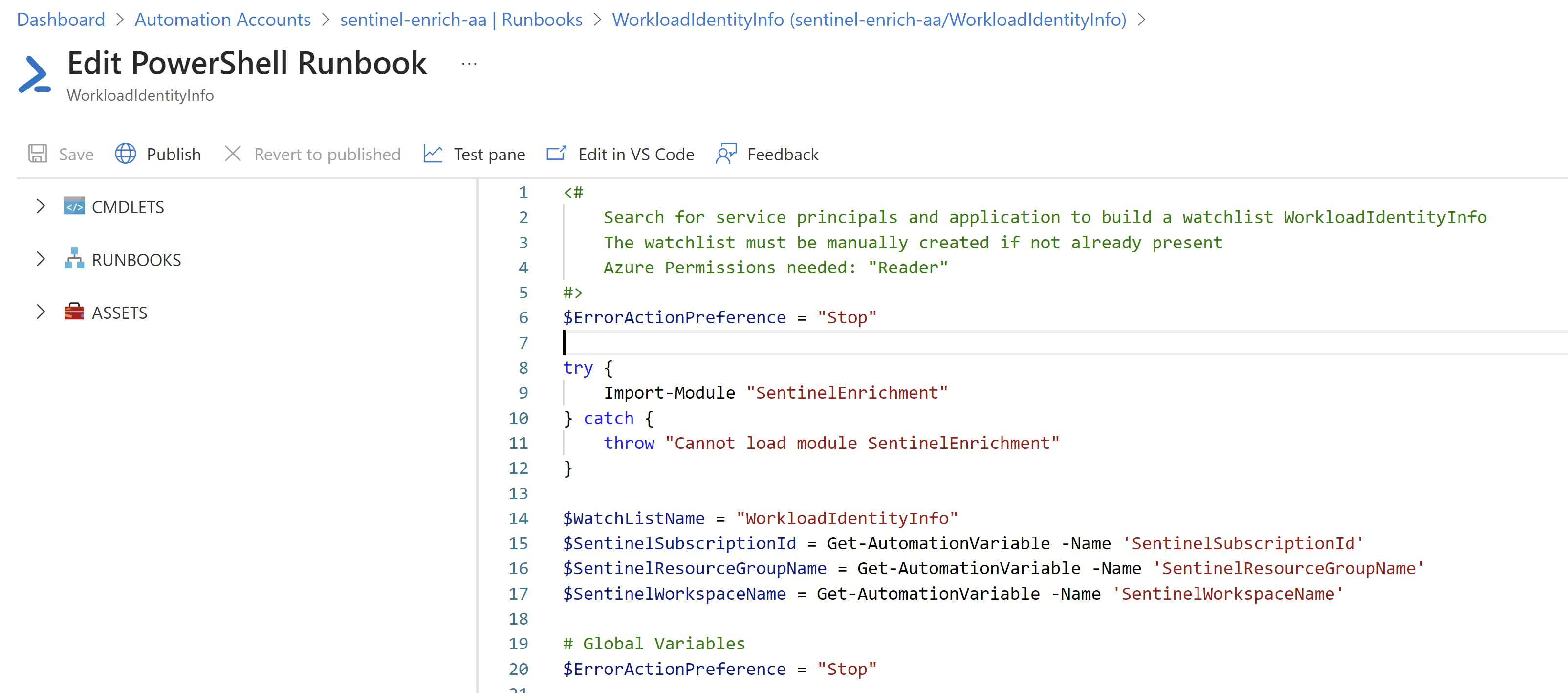Viewport: 1568px width, 693px height.
Task: Click "$ErrorActionPreference" on line 6
Action: click(675, 317)
